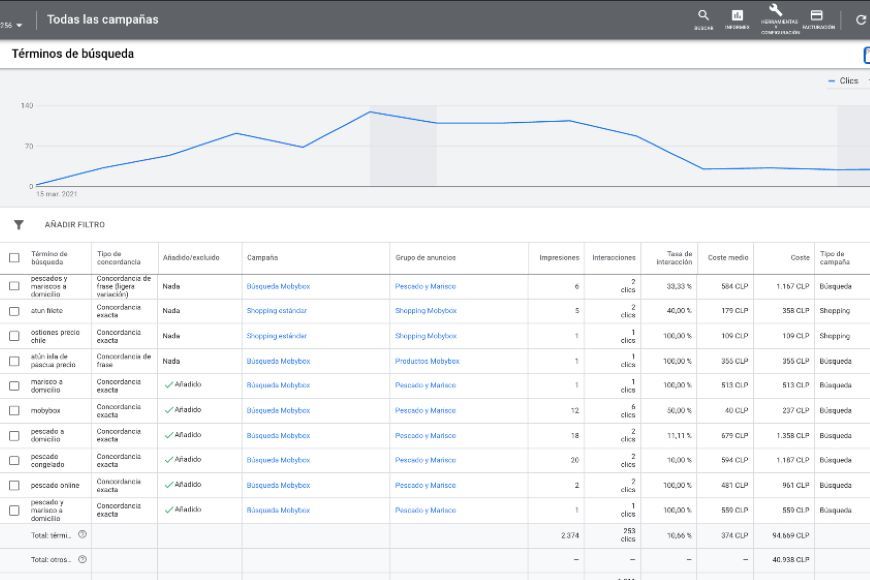Image resolution: width=870 pixels, height=580 pixels.
Task: Check the row atun filete
Action: coord(14,311)
